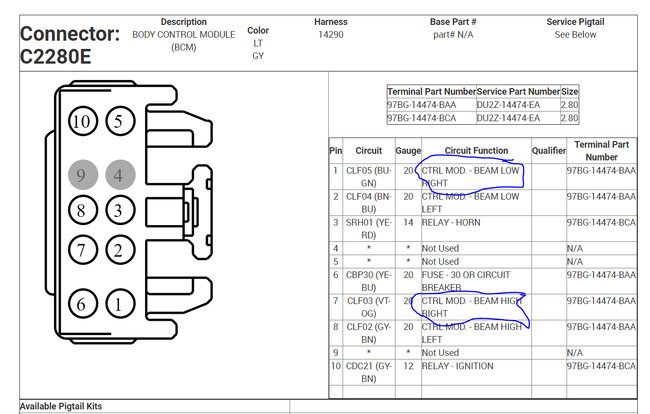Click pin 5 circle in connector diagram

coord(120,121)
